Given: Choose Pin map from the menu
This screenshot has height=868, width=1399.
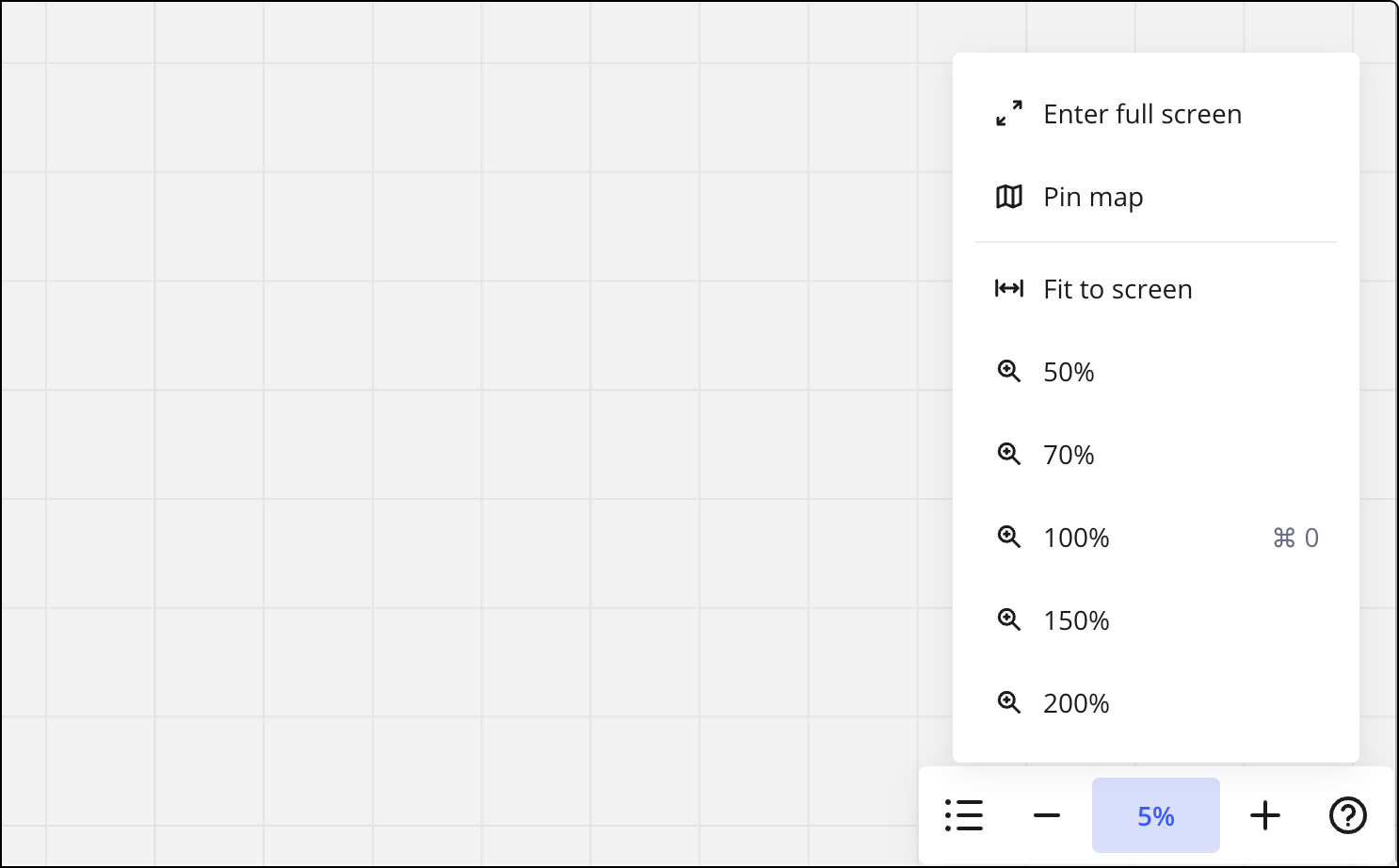Looking at the screenshot, I should pyautogui.click(x=1092, y=197).
